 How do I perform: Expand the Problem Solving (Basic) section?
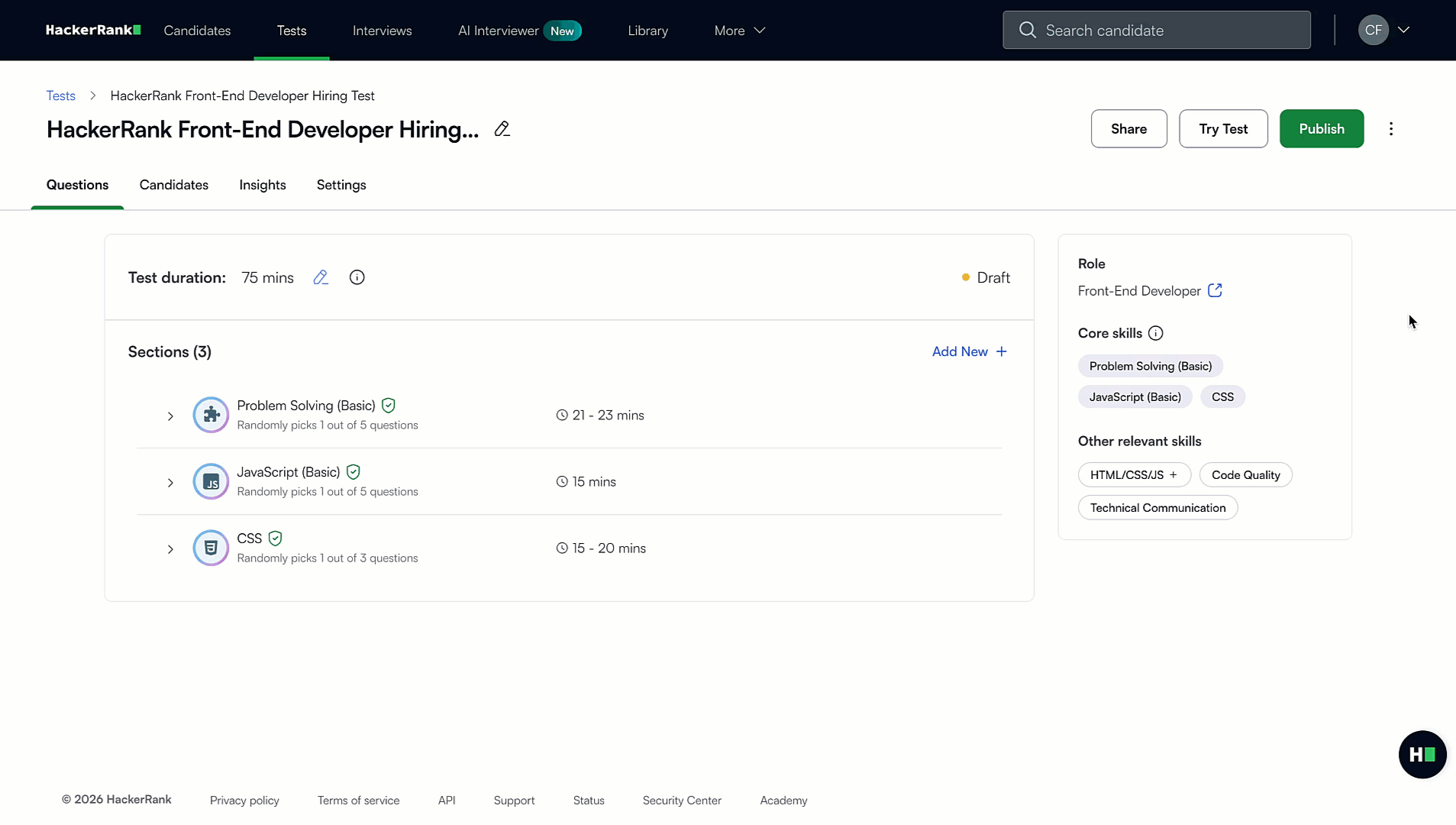point(169,416)
